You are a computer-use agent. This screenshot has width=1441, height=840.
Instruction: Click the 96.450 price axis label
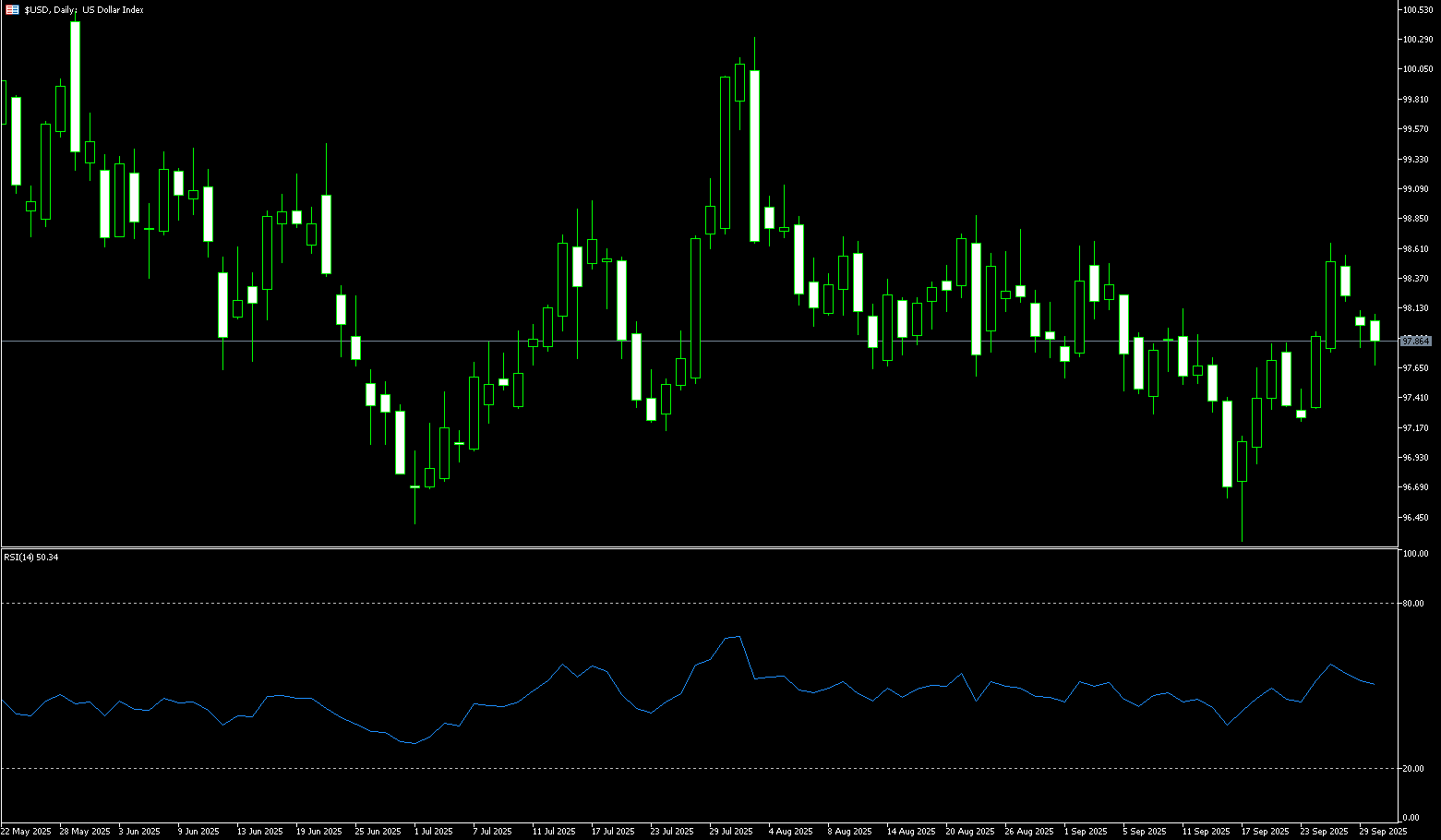coord(1415,518)
